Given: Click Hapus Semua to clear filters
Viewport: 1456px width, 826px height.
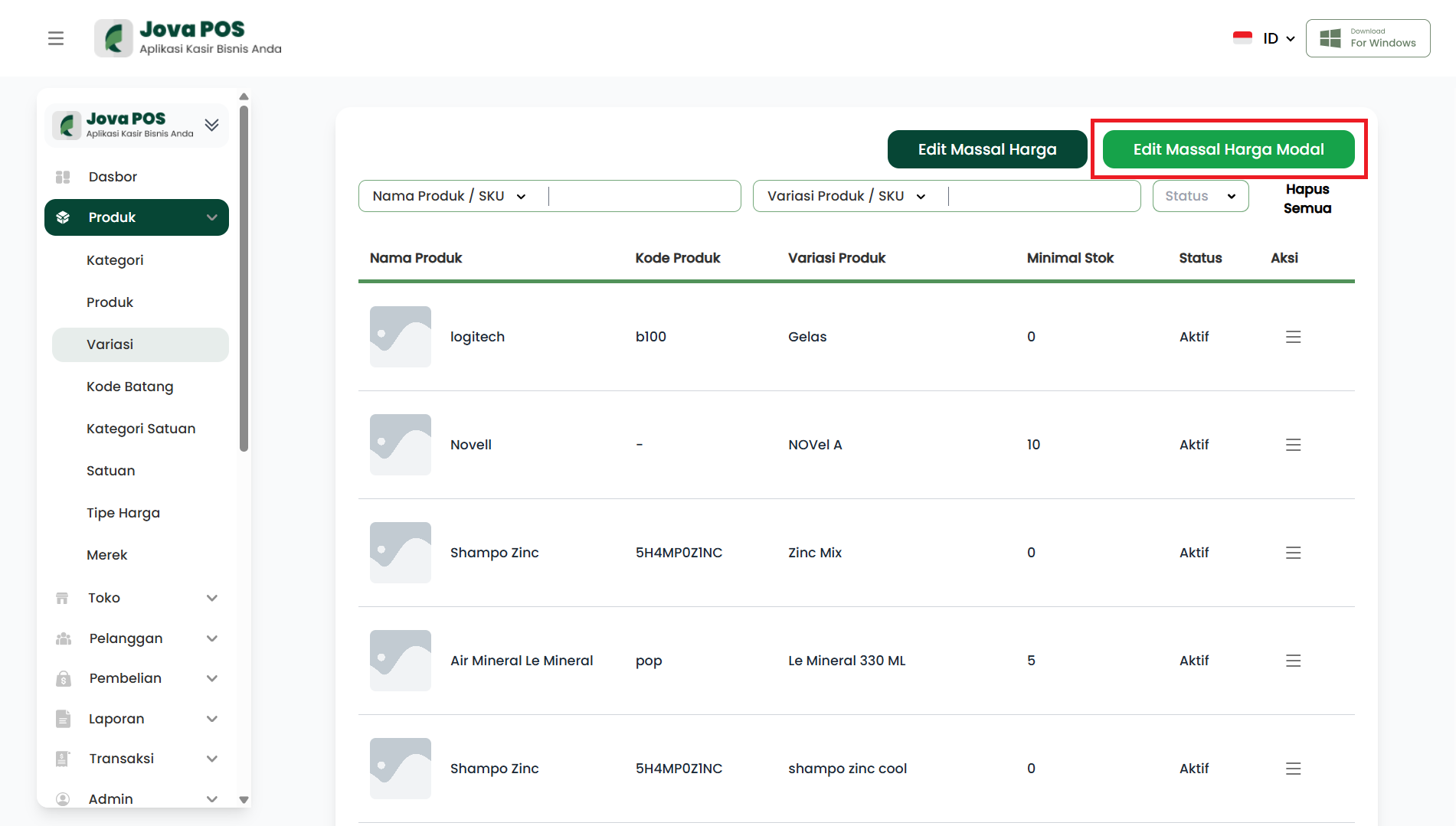Looking at the screenshot, I should tap(1307, 198).
